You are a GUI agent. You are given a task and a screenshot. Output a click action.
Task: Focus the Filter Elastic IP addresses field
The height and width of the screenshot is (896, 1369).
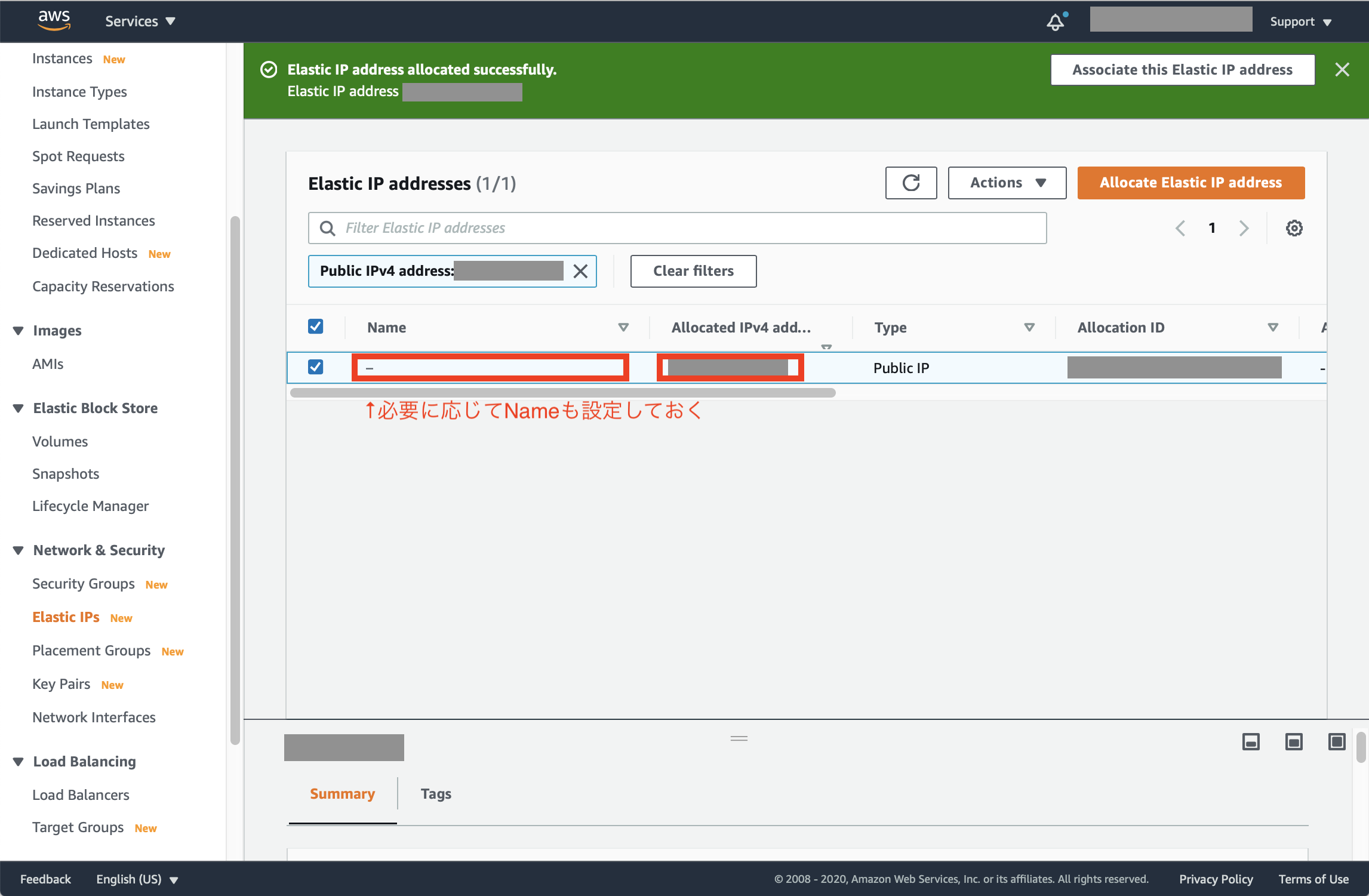pos(677,228)
